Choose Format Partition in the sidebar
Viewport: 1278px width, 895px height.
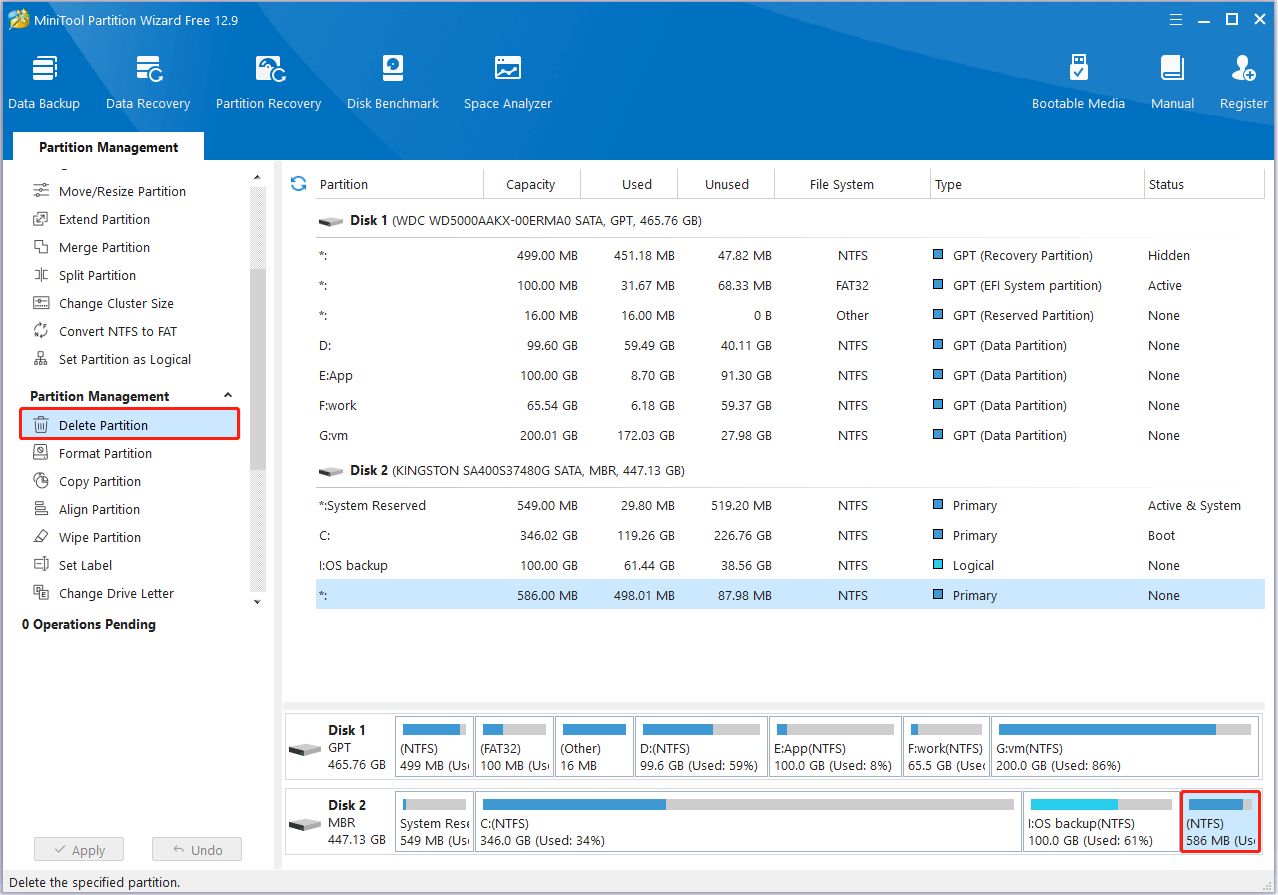[x=105, y=453]
